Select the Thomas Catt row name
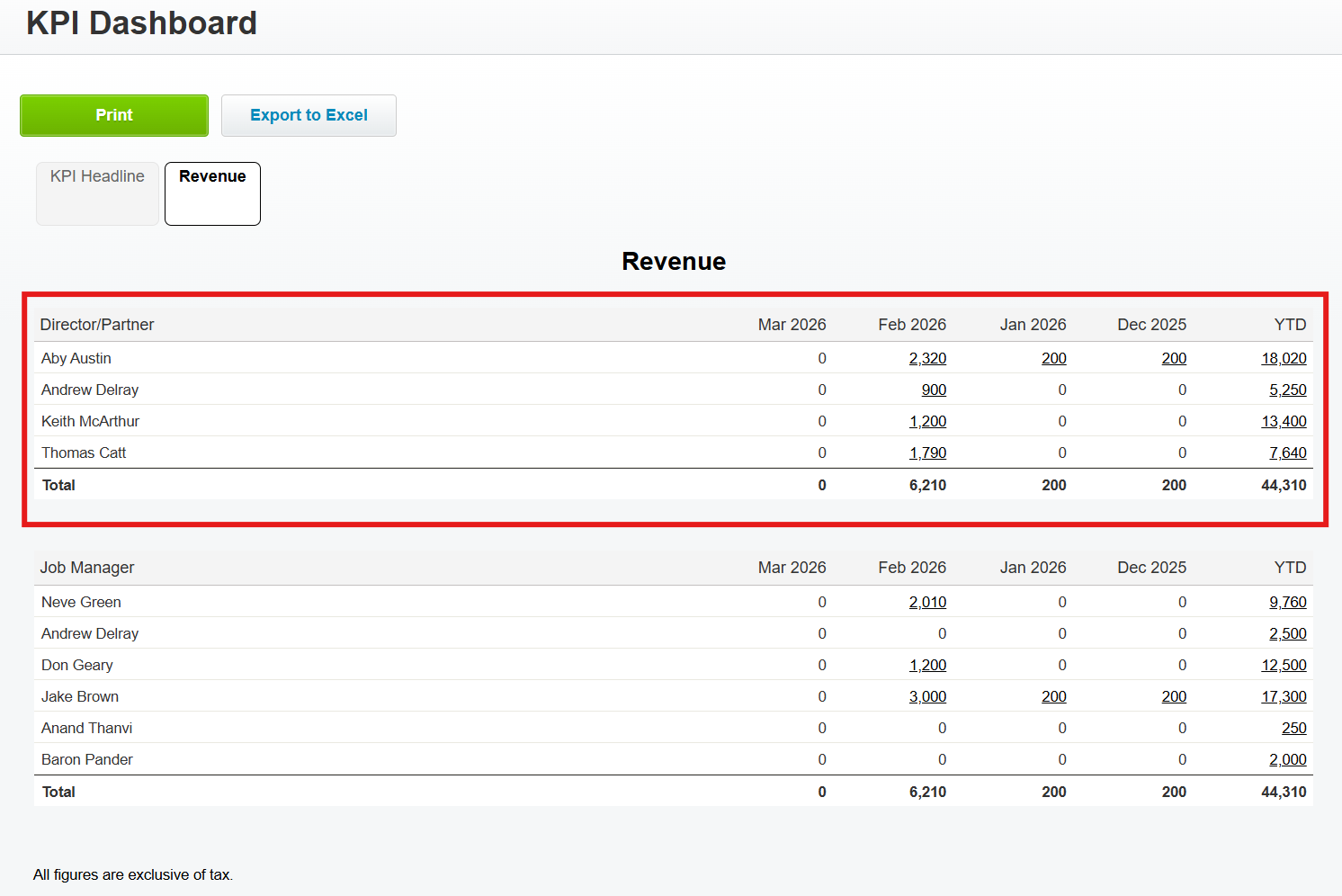 point(84,452)
